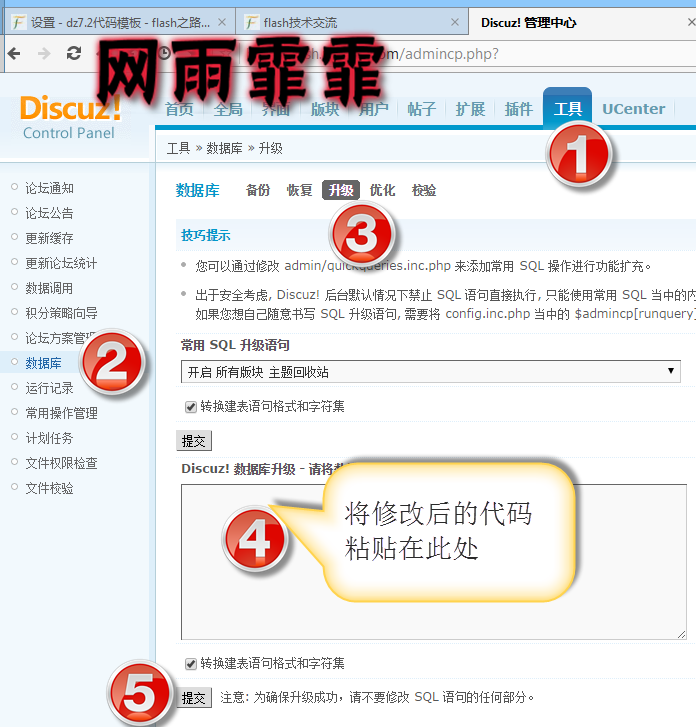
Task: Select 数据库 in the sidebar
Action: coord(43,363)
